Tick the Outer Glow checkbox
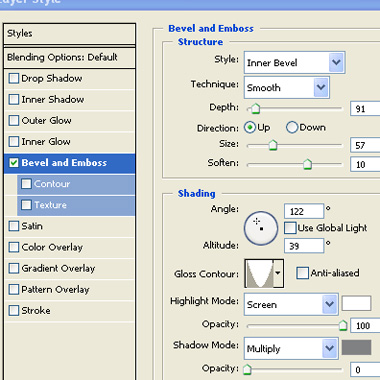 14,121
